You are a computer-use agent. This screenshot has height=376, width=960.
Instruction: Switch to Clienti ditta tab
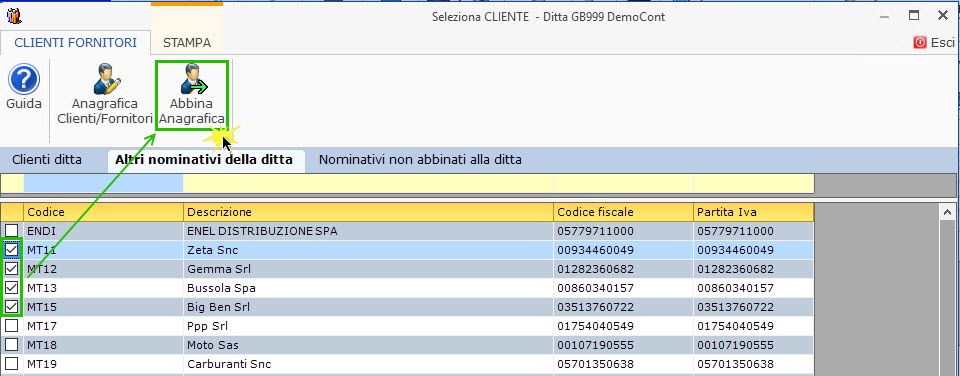tap(47, 160)
